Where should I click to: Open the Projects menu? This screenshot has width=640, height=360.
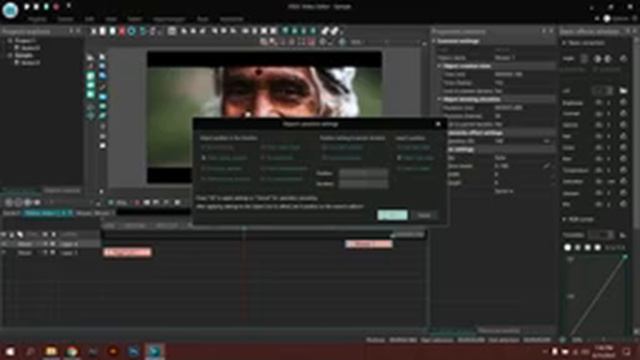(37, 19)
